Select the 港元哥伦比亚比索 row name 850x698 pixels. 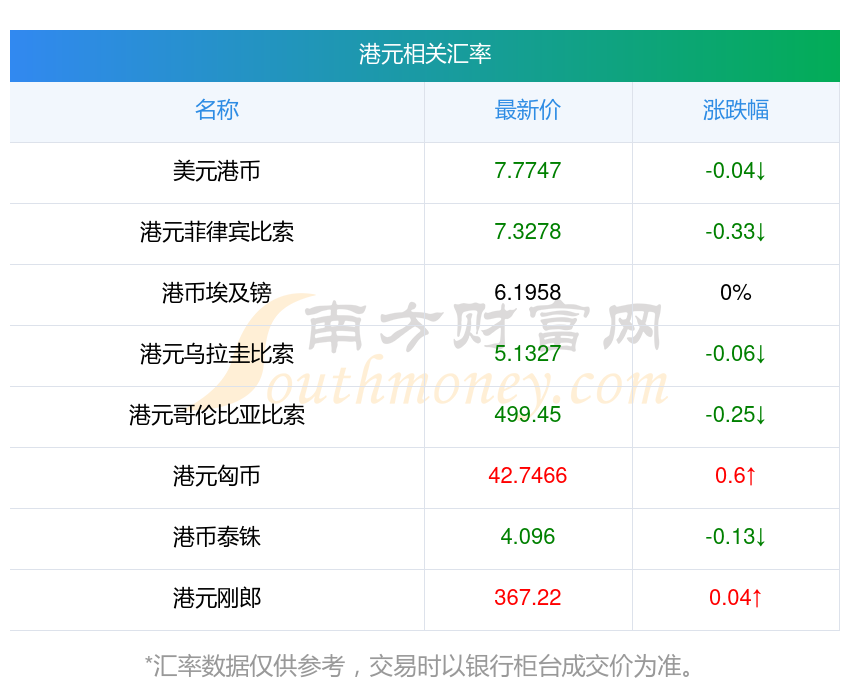(217, 415)
